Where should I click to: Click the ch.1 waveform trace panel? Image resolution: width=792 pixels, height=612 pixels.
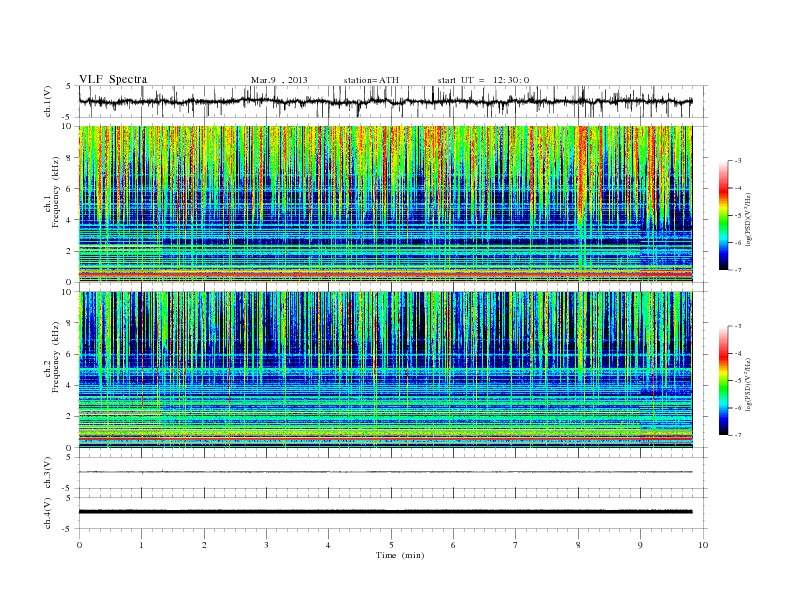click(x=393, y=101)
